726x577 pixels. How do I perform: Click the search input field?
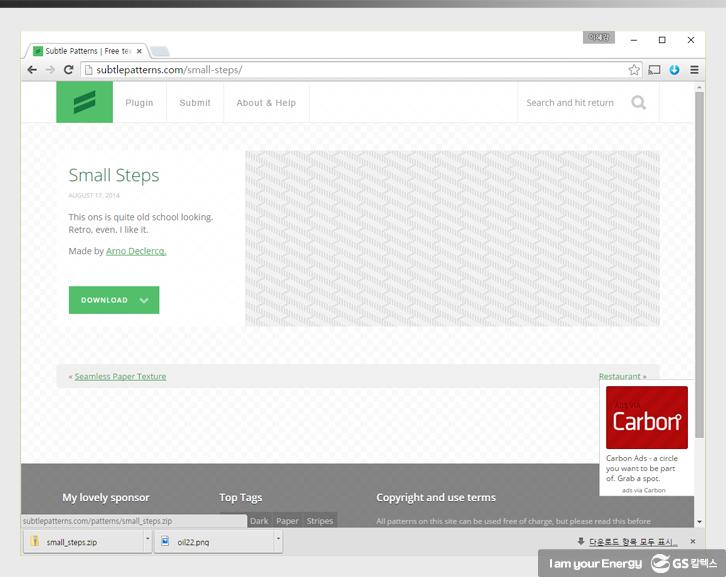coord(570,103)
